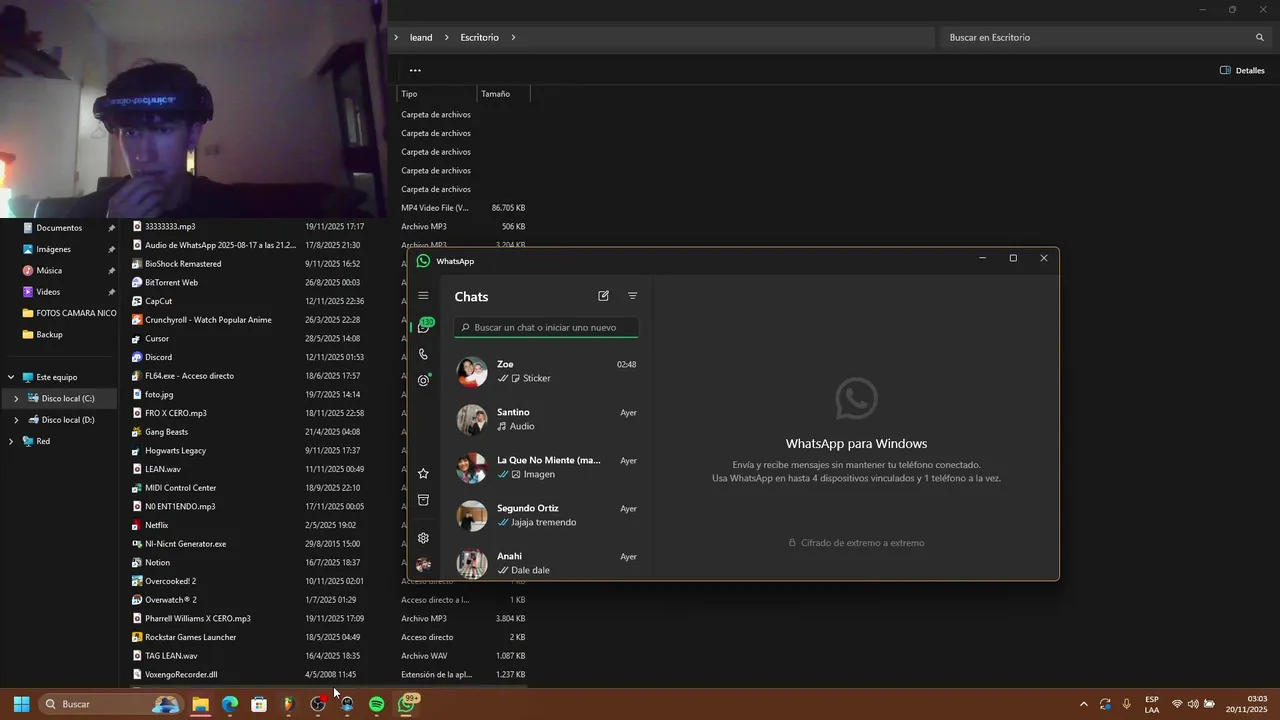The width and height of the screenshot is (1280, 720).
Task: Open La Que No Miente group chat
Action: (546, 467)
